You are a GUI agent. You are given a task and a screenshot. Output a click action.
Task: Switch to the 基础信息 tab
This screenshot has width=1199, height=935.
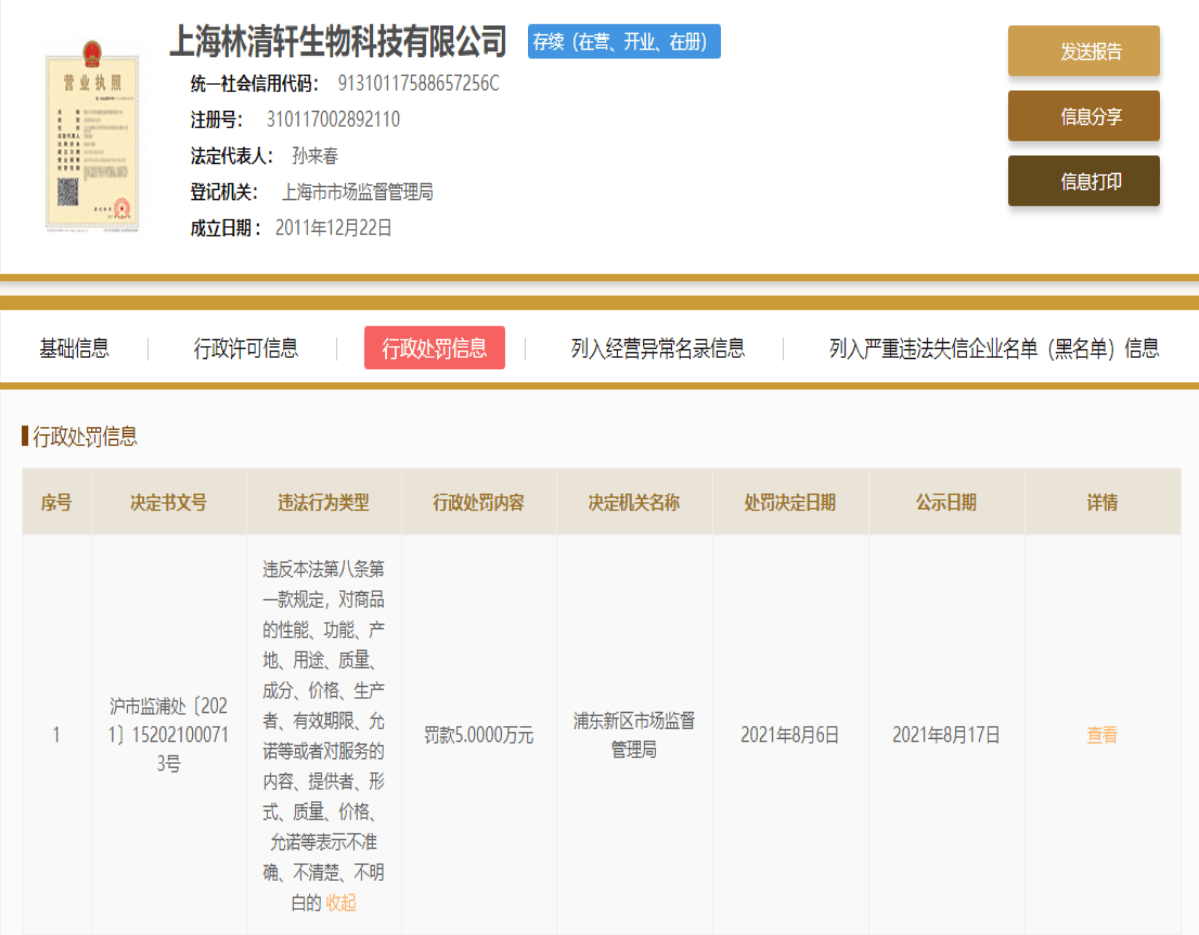tap(74, 348)
